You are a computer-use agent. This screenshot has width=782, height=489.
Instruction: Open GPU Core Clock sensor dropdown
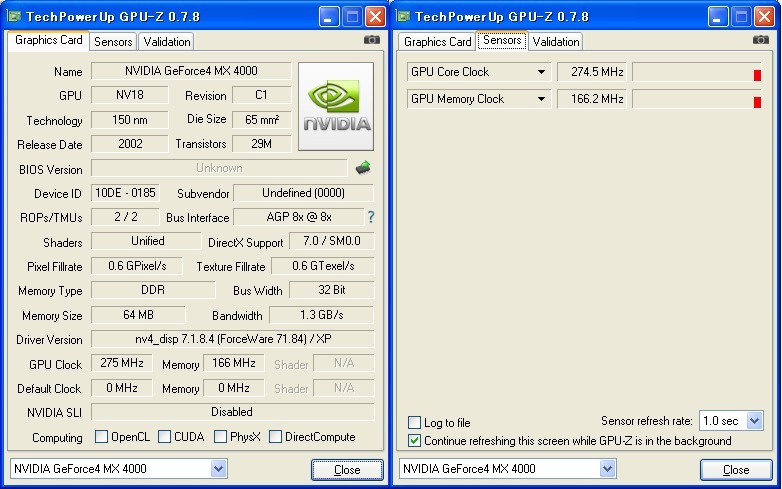click(x=541, y=72)
